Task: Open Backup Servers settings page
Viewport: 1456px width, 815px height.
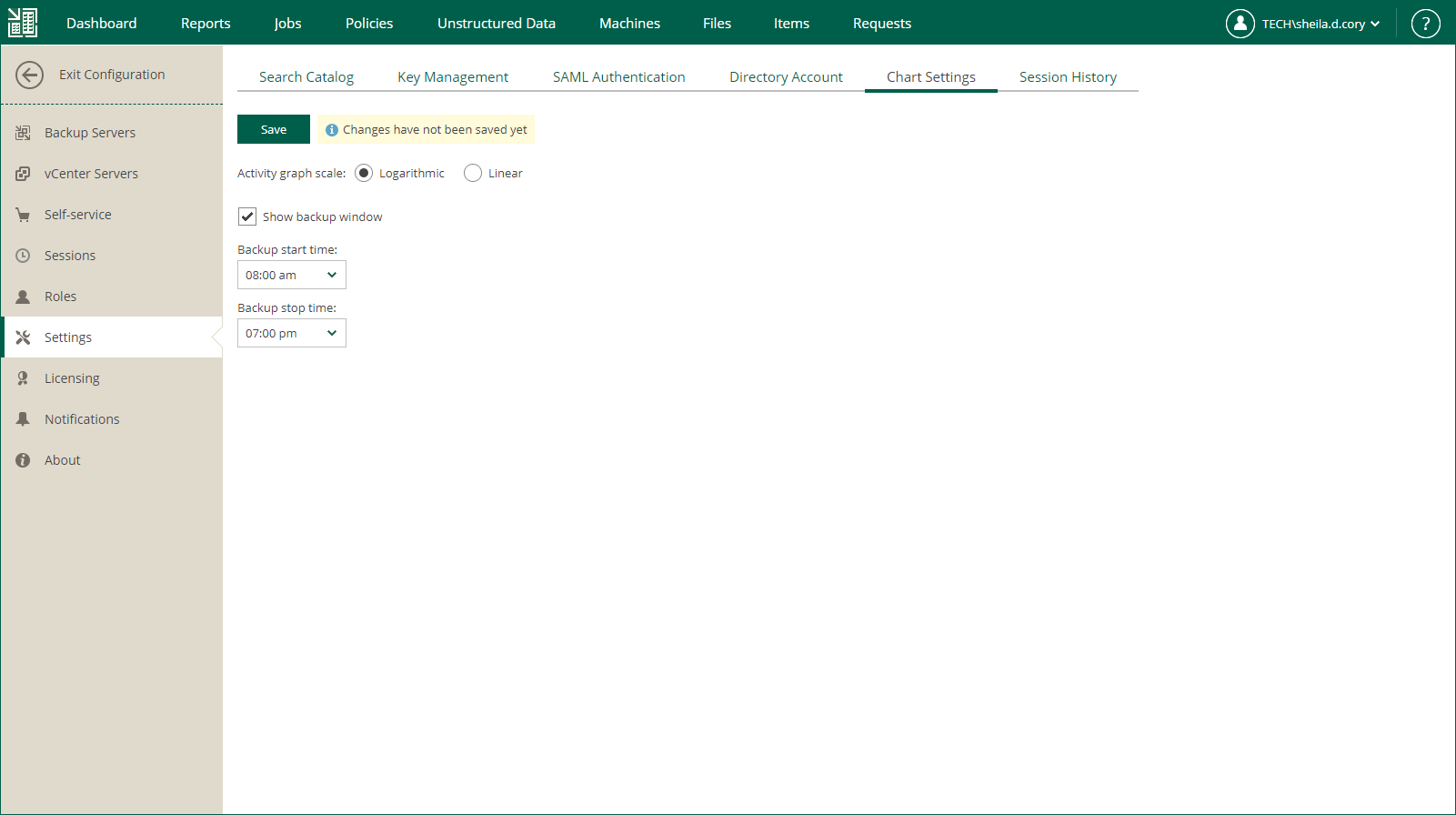Action: pyautogui.click(x=112, y=133)
